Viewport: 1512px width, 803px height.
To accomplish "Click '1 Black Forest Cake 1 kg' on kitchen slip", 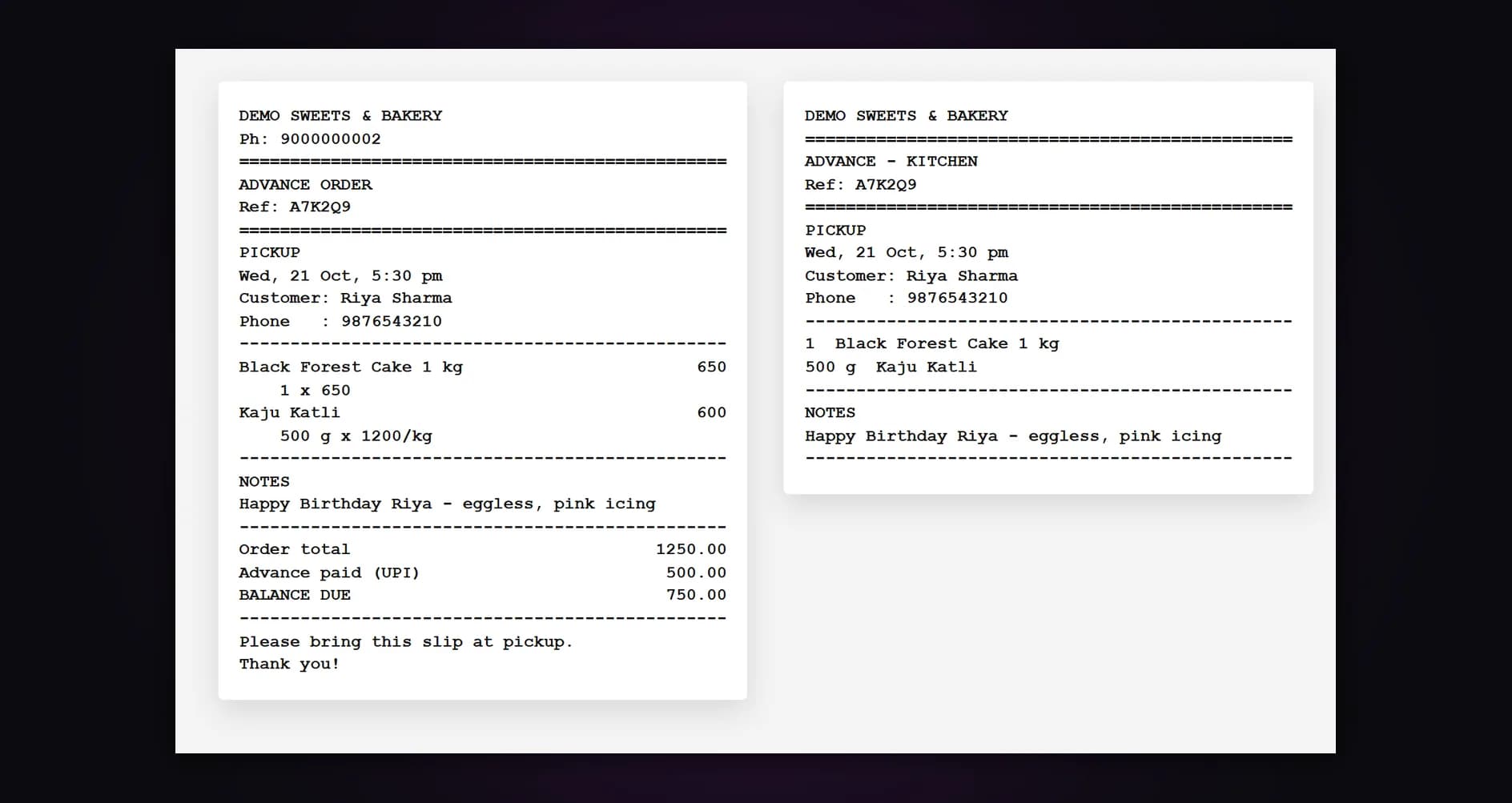I will point(931,343).
